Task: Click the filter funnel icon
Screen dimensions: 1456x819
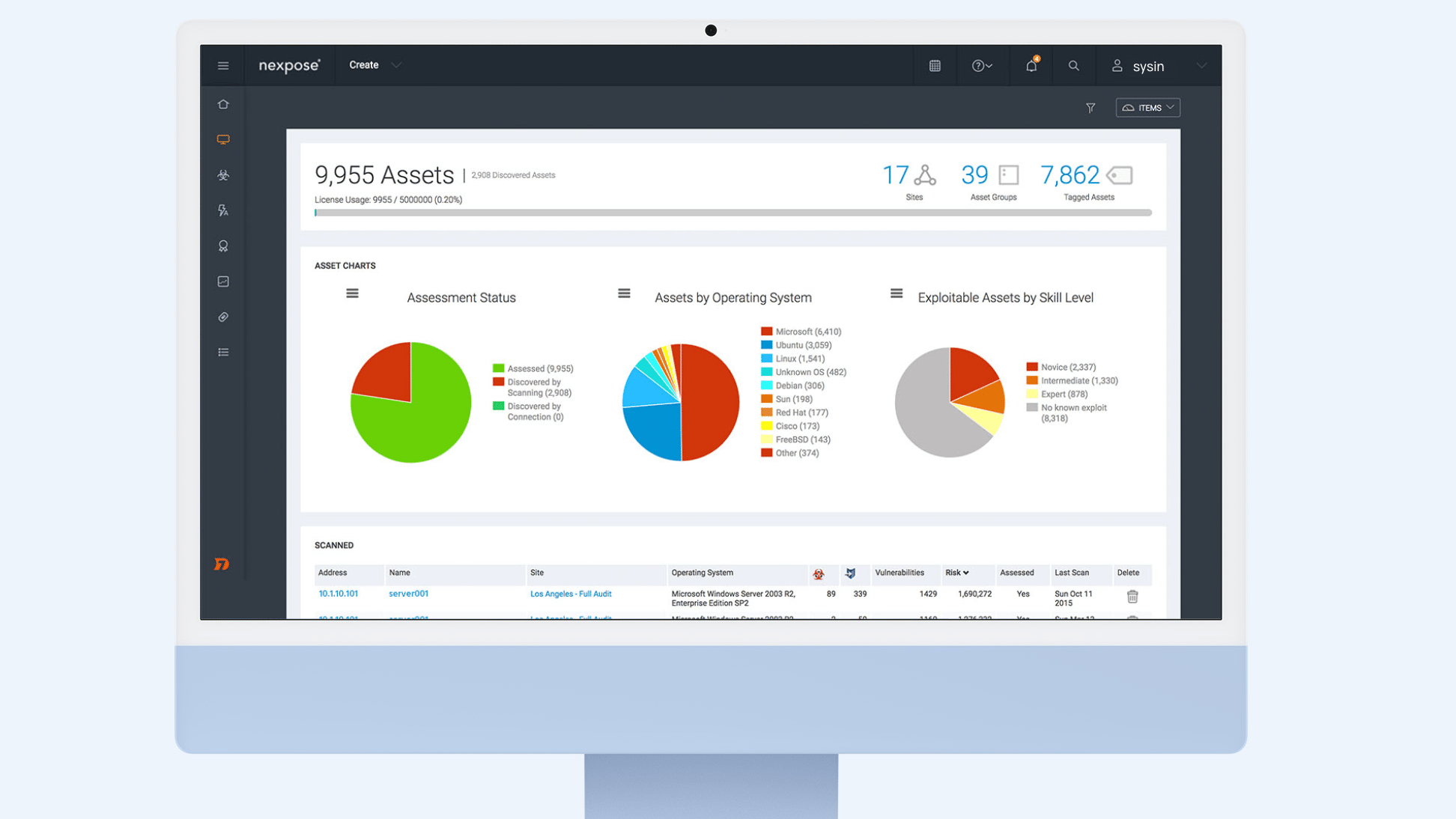Action: coord(1091,108)
